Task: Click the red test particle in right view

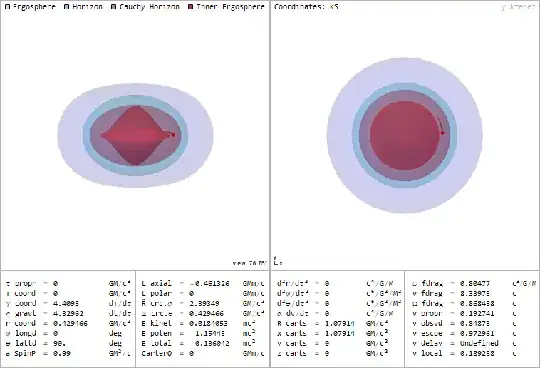Action: [443, 133]
